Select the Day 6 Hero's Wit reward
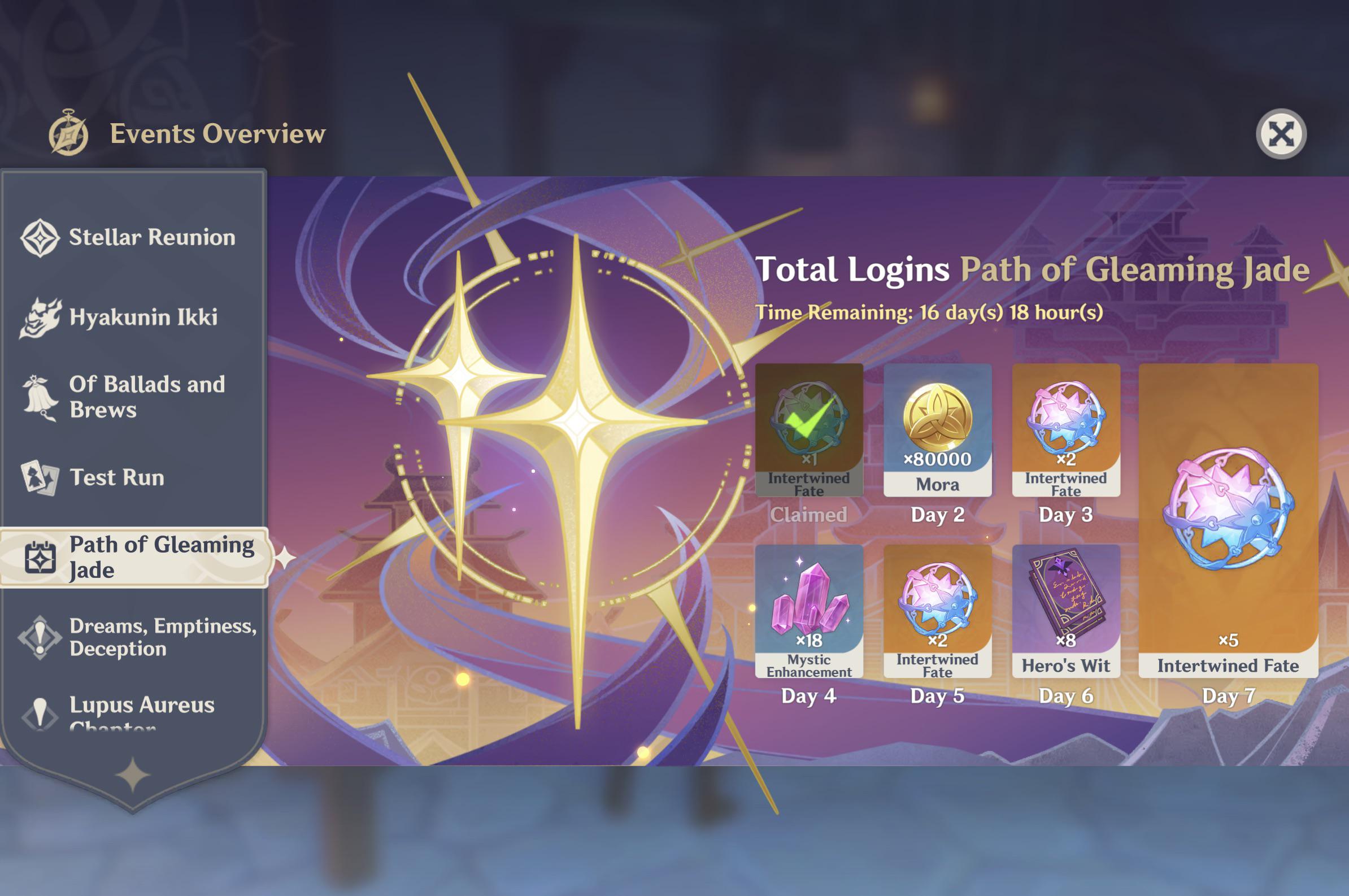 tap(1066, 611)
